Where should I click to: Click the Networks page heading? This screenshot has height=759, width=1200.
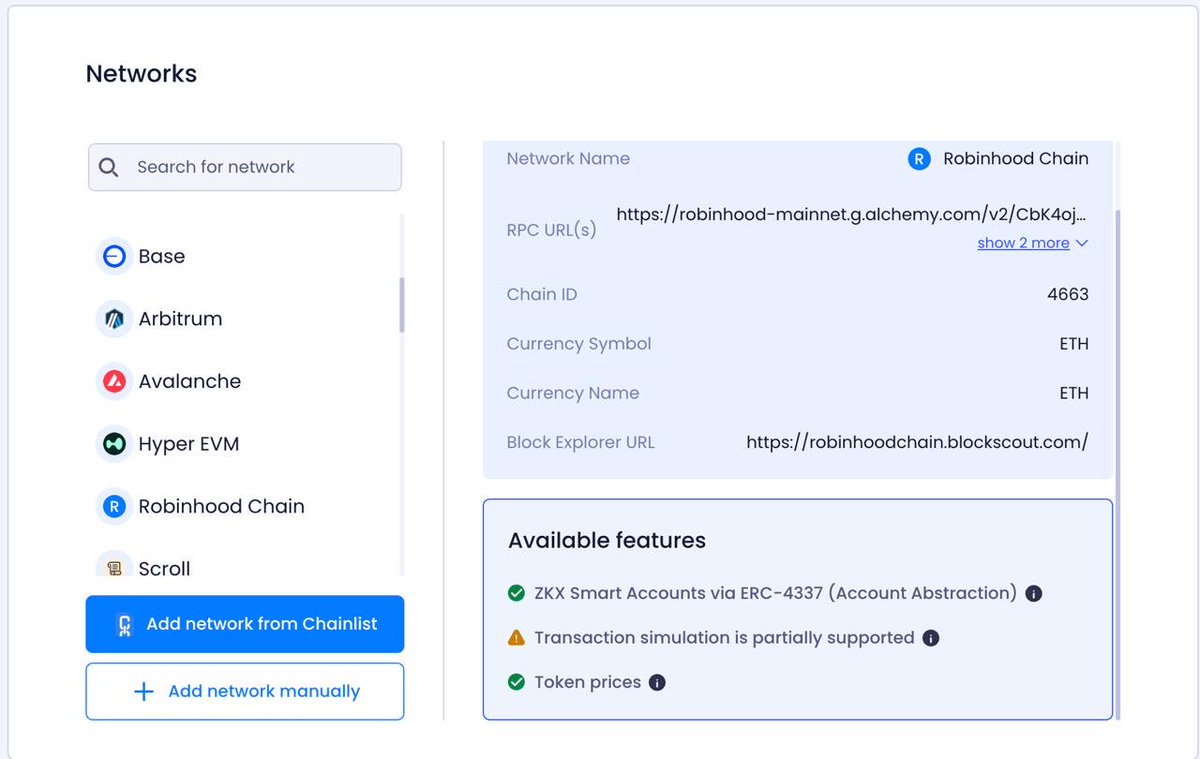[x=141, y=74]
